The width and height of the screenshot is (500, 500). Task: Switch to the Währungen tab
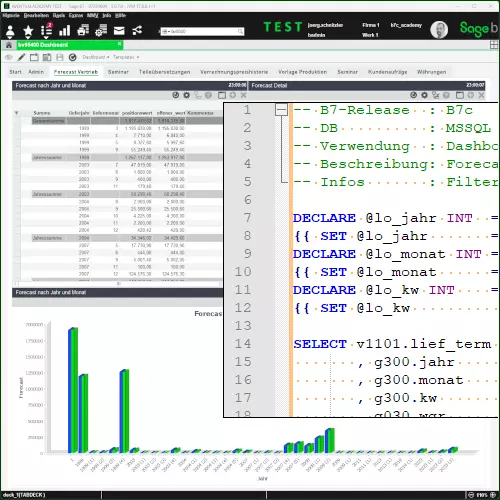(x=431, y=72)
